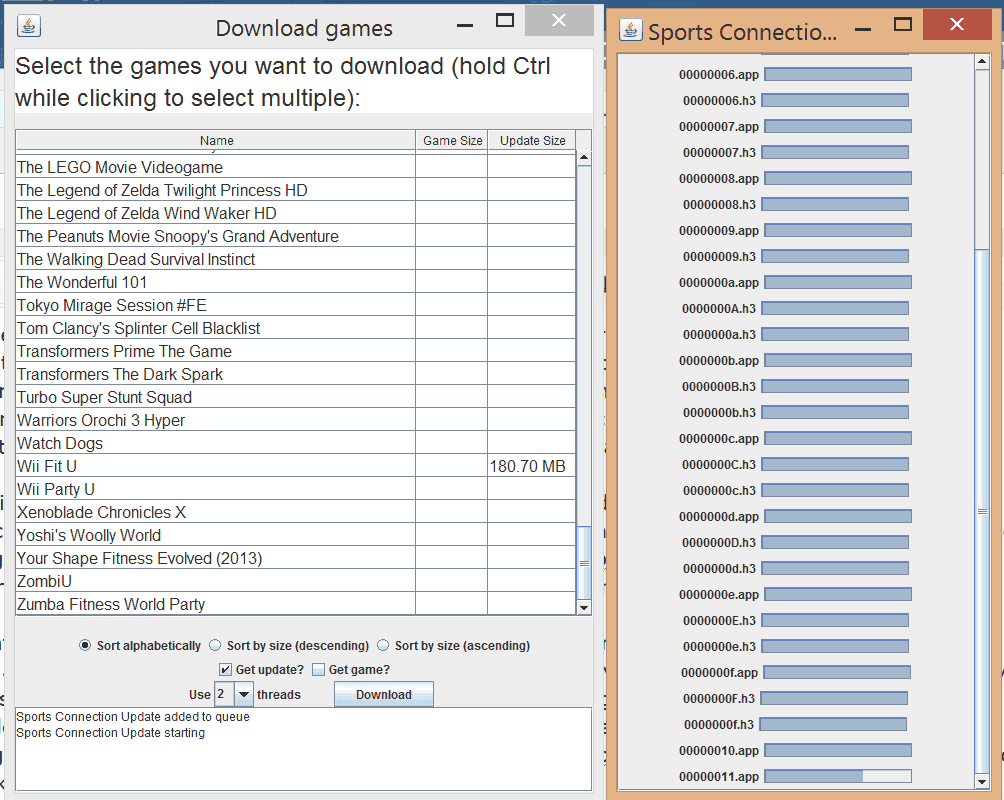
Task: Select Your Shape Fitness Evolved (2013)
Action: click(295, 559)
